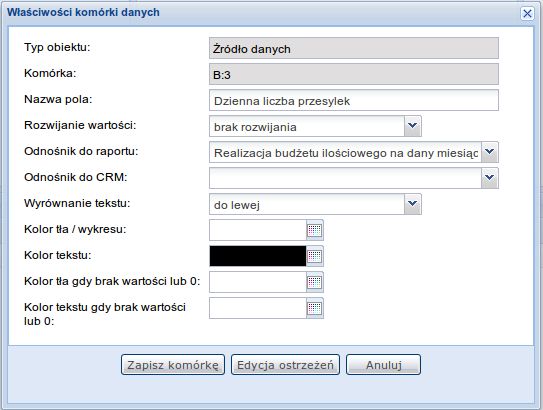The image size is (543, 410).
Task: Click the Nazwa pola text field
Action: [x=354, y=100]
